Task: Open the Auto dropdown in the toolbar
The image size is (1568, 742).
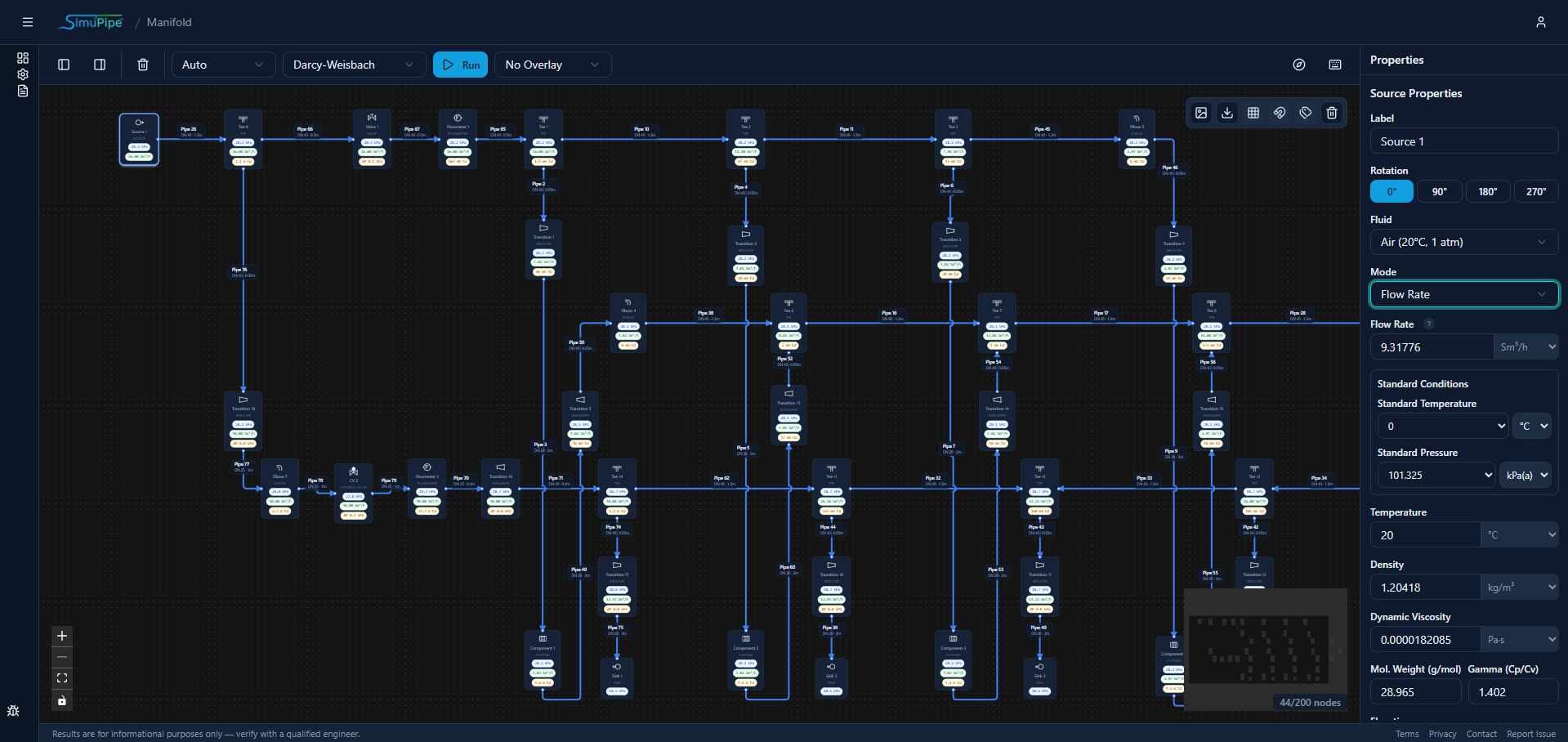Action: pos(222,65)
